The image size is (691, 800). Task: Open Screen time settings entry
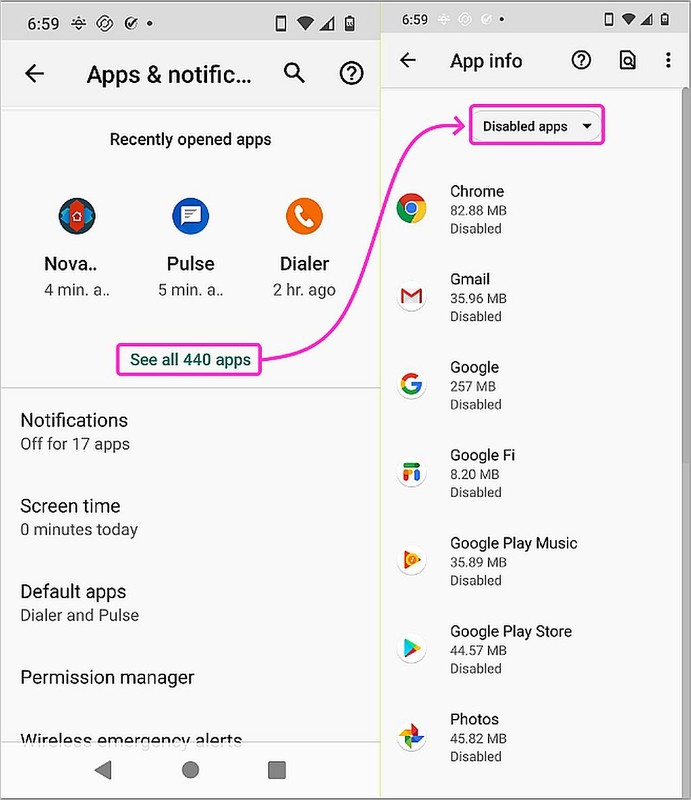click(190, 517)
